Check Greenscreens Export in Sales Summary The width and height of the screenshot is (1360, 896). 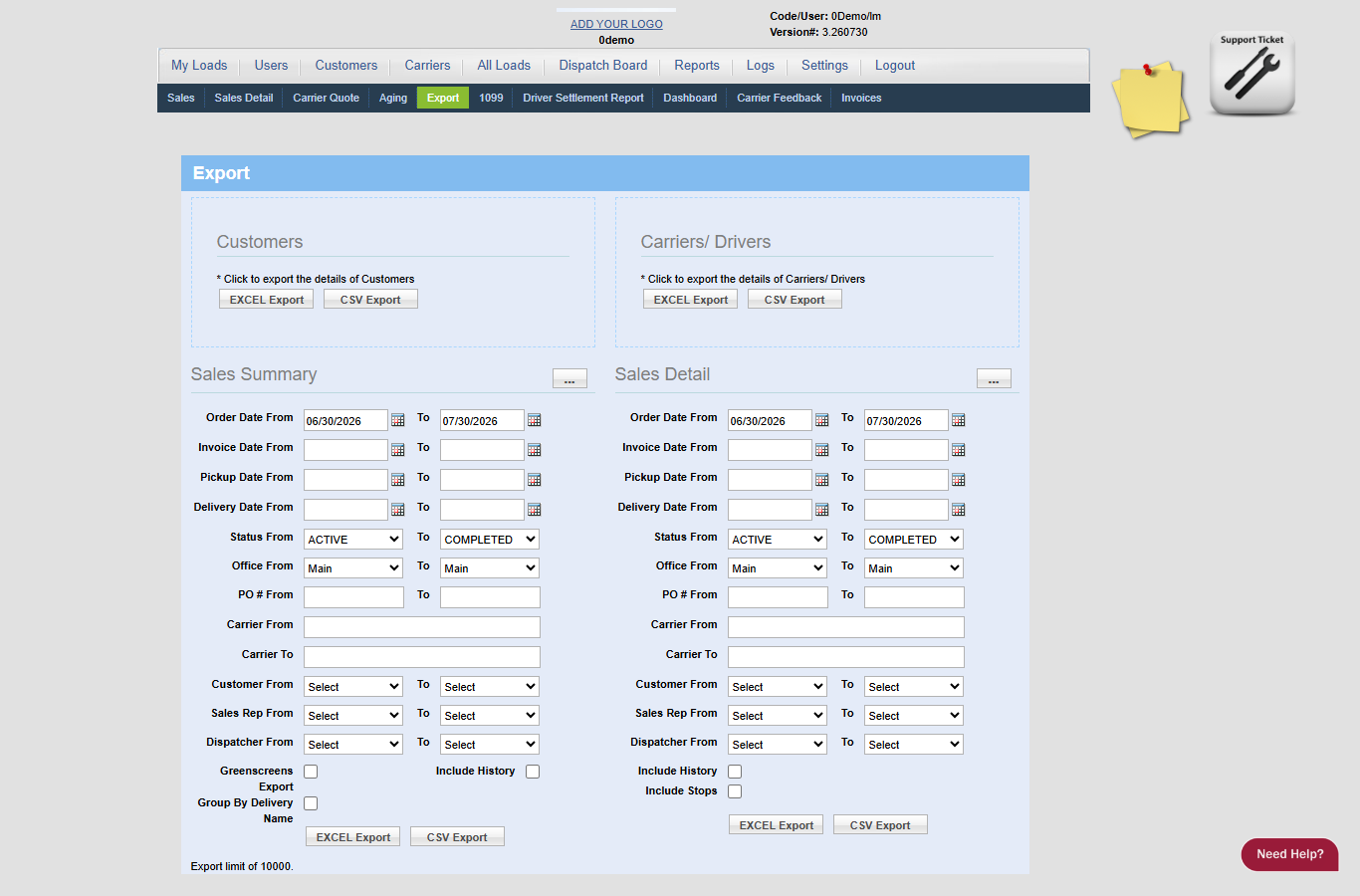[x=311, y=772]
